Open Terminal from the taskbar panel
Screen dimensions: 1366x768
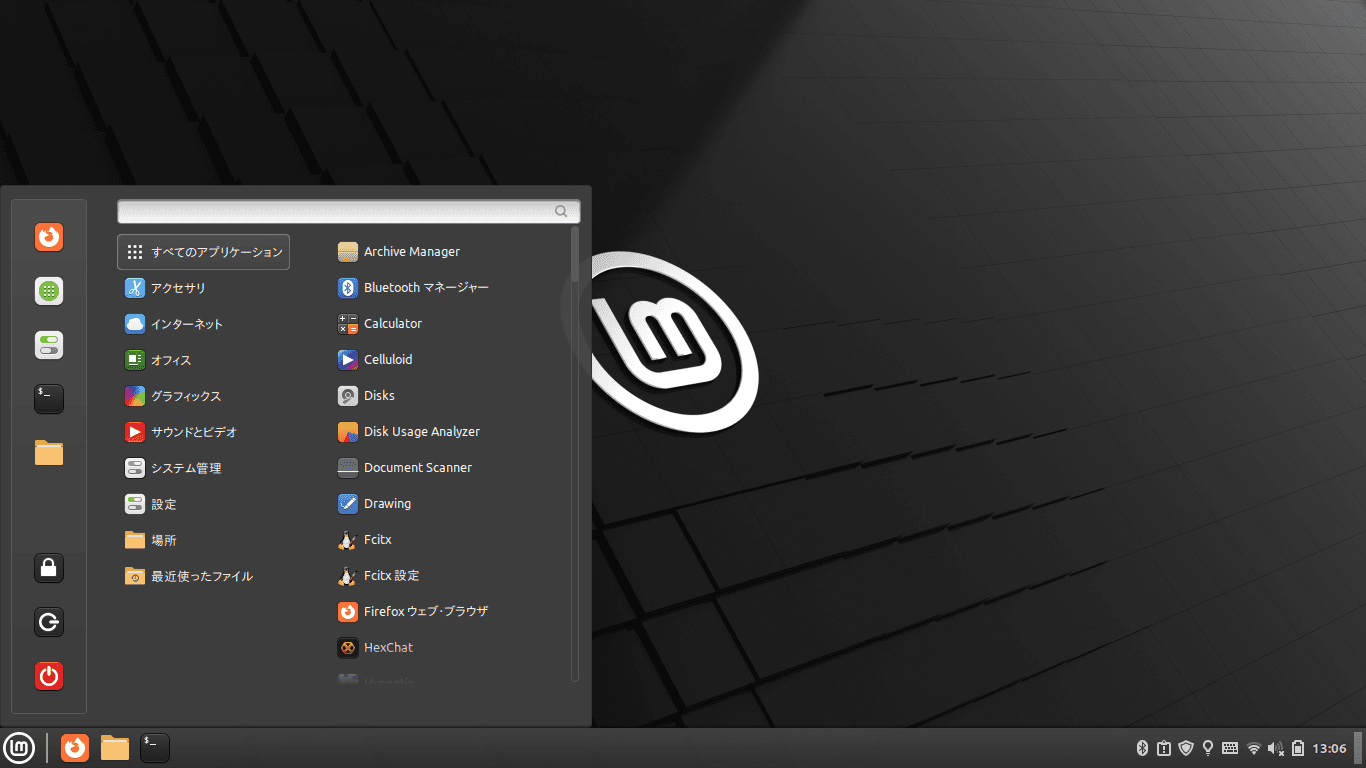tap(155, 748)
